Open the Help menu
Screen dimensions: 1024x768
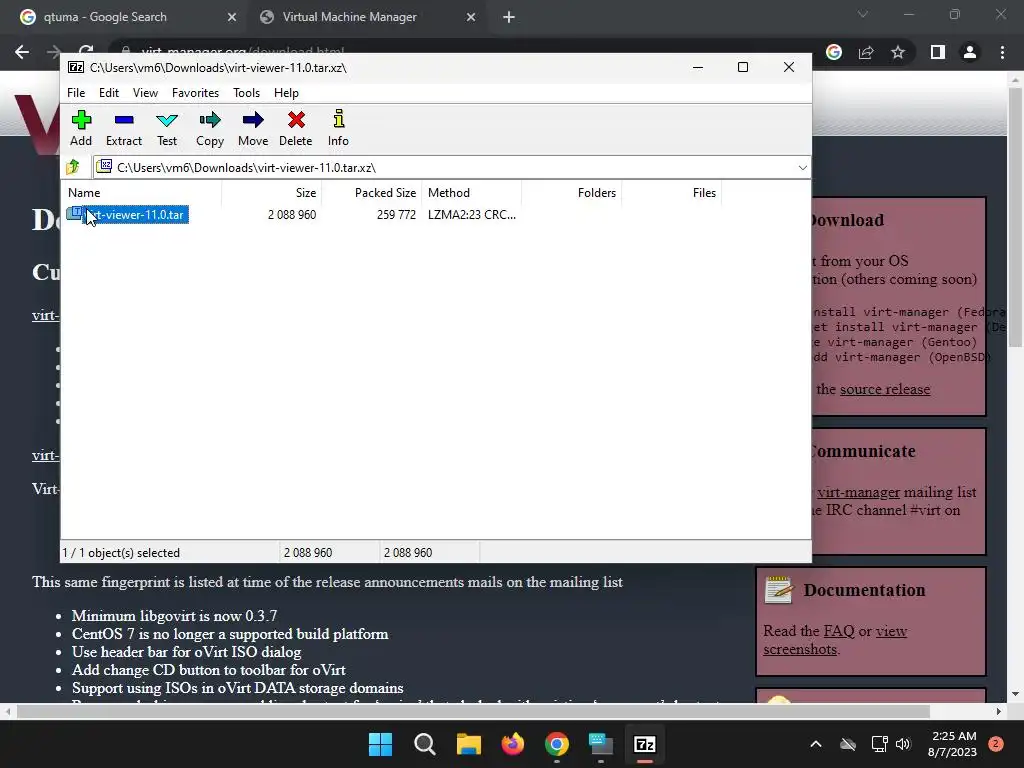286,93
